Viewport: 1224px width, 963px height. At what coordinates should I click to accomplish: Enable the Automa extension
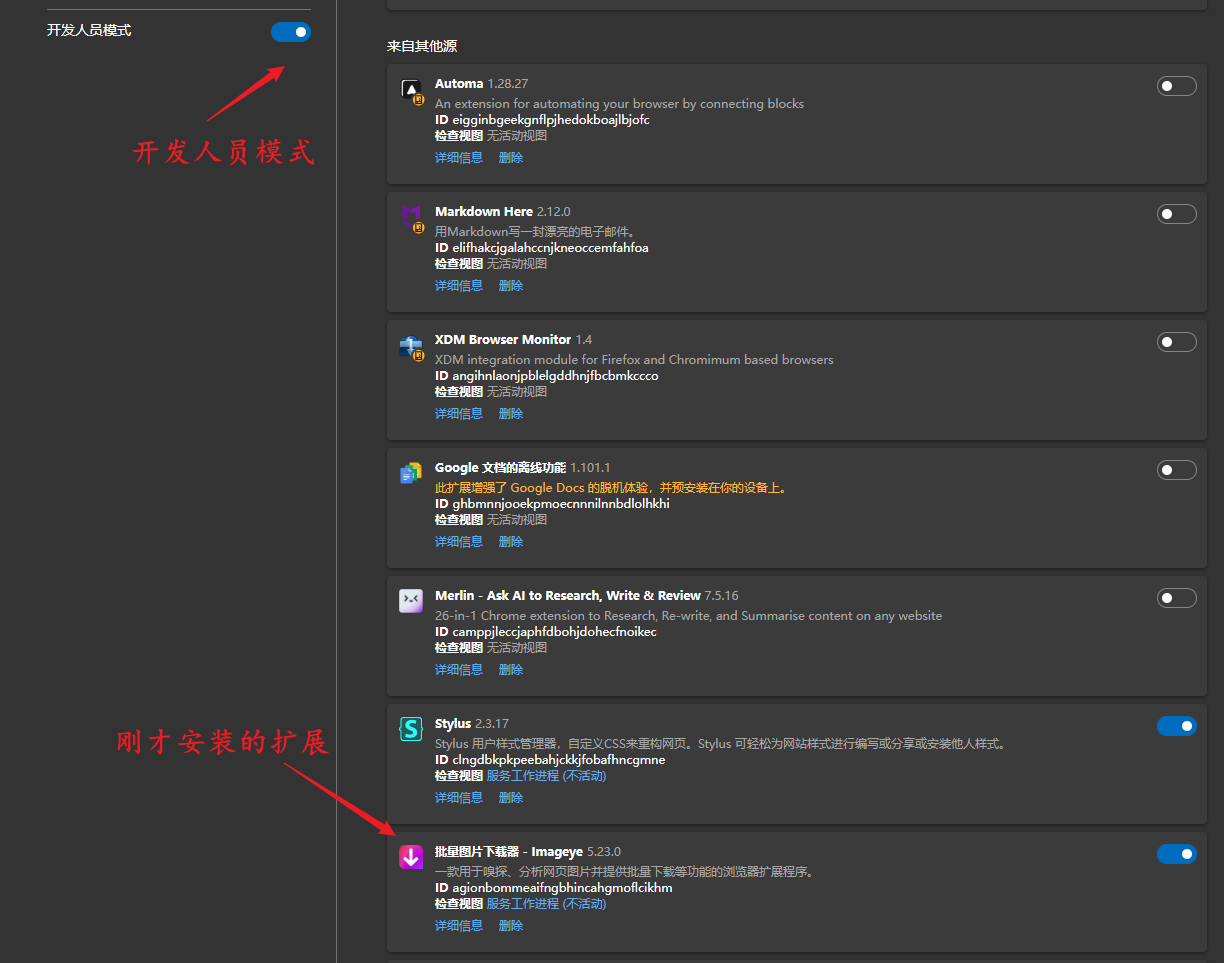(x=1177, y=86)
